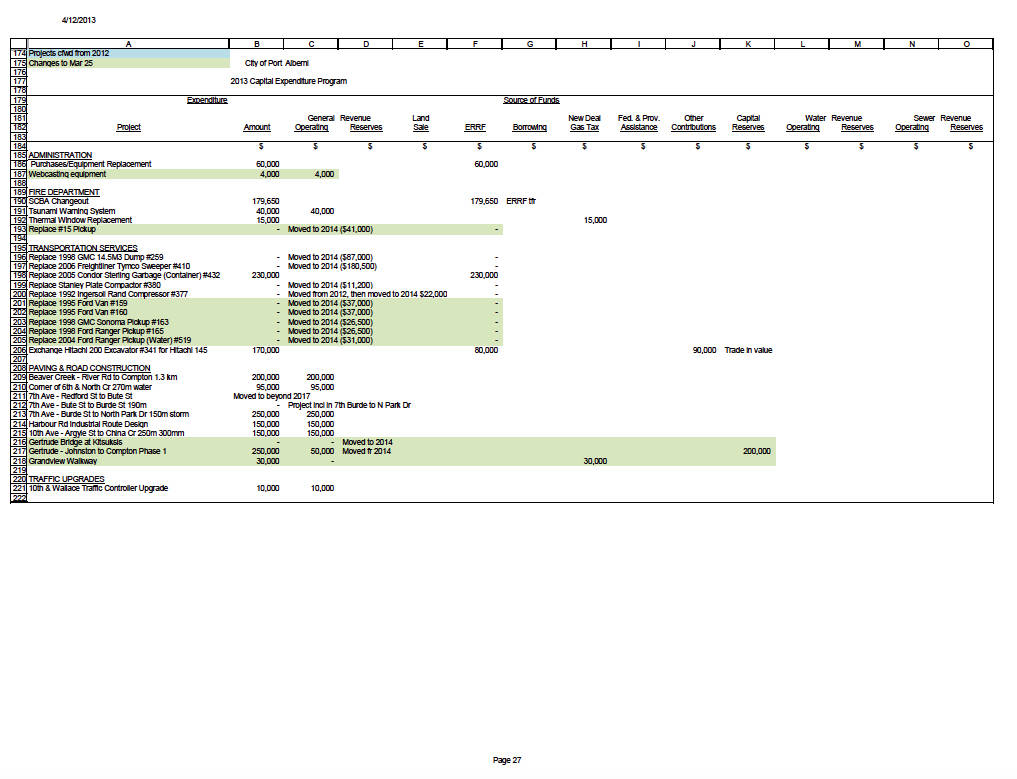Click 'Replace 2004 Ford Ranger Pickup (Water) #519'
This screenshot has height=779, width=1017.
coord(110,340)
